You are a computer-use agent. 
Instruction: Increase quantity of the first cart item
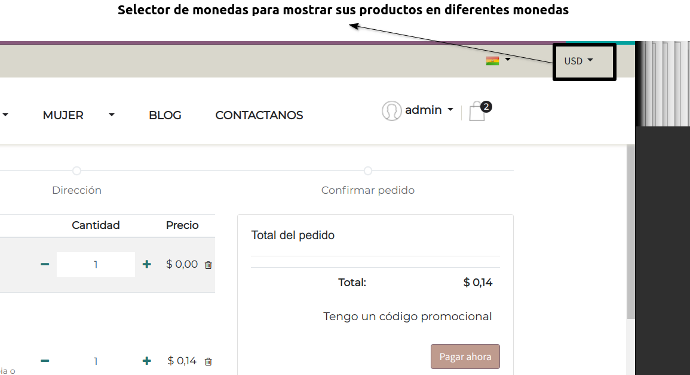[147, 264]
